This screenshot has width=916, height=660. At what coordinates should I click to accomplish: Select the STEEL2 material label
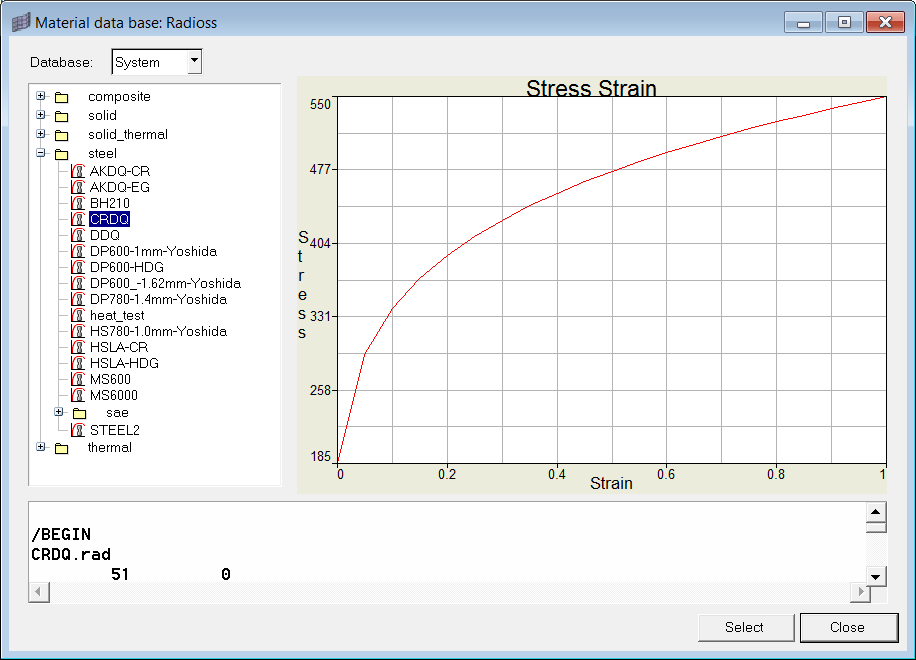[x=114, y=430]
